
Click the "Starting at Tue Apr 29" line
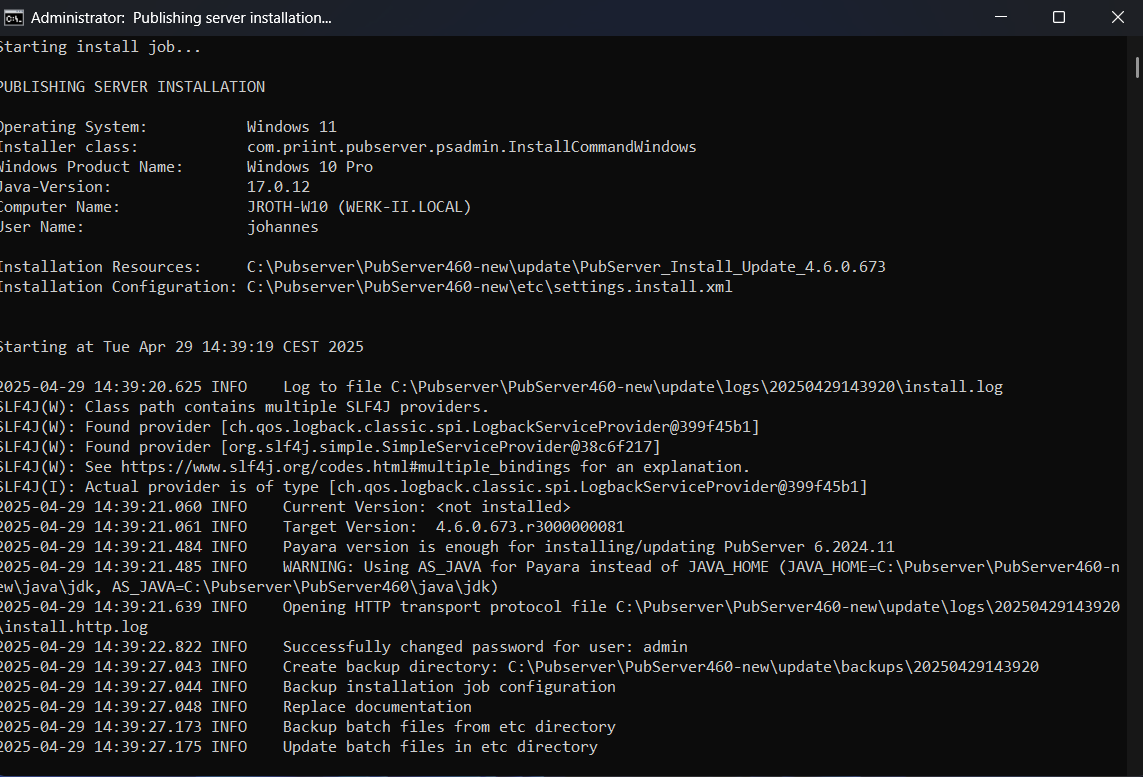coord(181,347)
